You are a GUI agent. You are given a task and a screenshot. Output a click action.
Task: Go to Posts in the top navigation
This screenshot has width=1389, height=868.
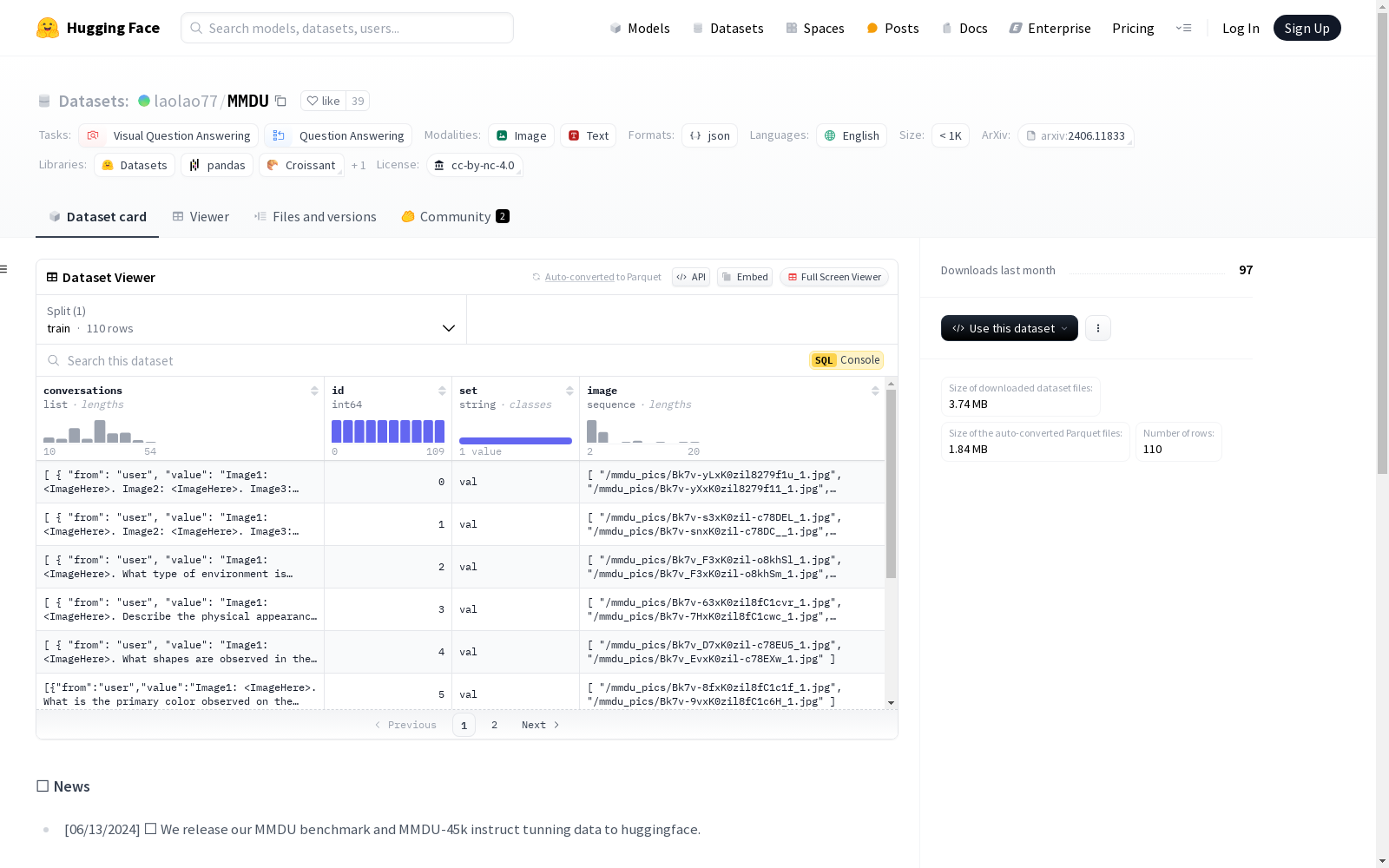pyautogui.click(x=892, y=28)
